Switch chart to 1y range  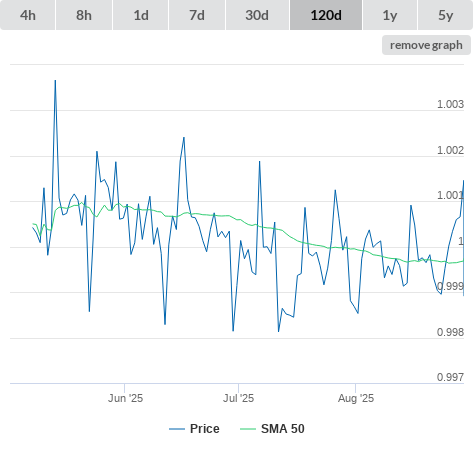[x=390, y=15]
